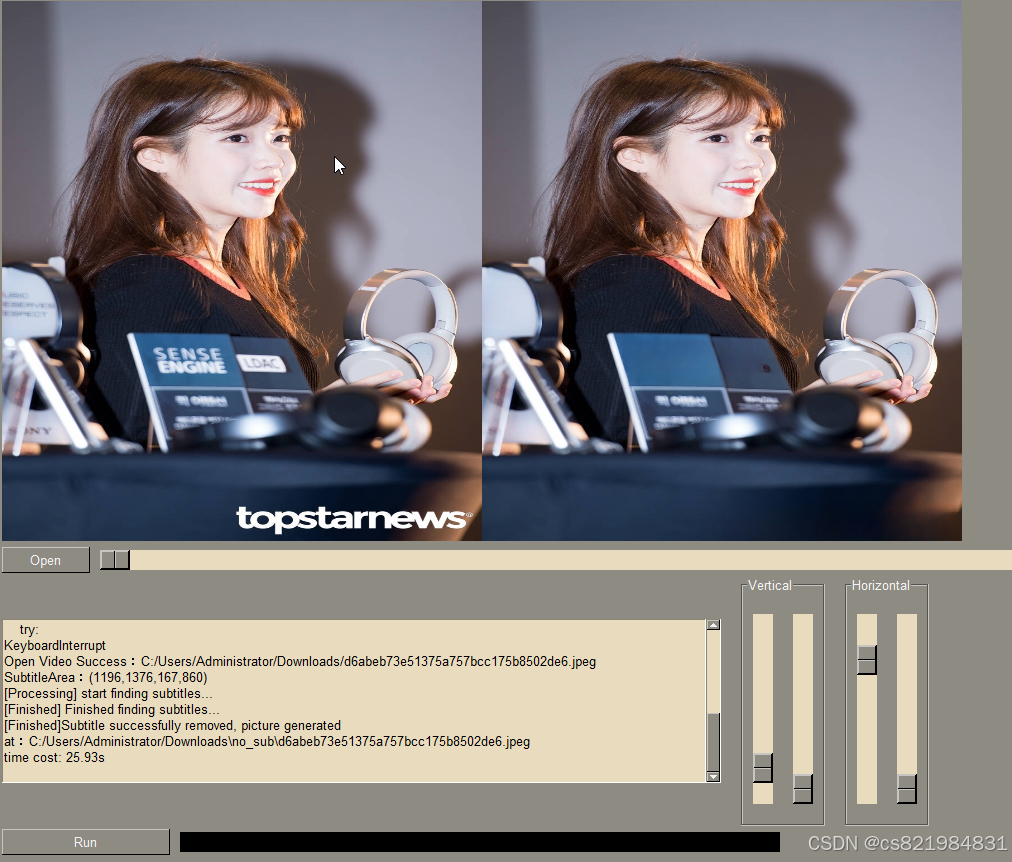Click the no_sub output file path line
1012x862 pixels.
pos(267,741)
